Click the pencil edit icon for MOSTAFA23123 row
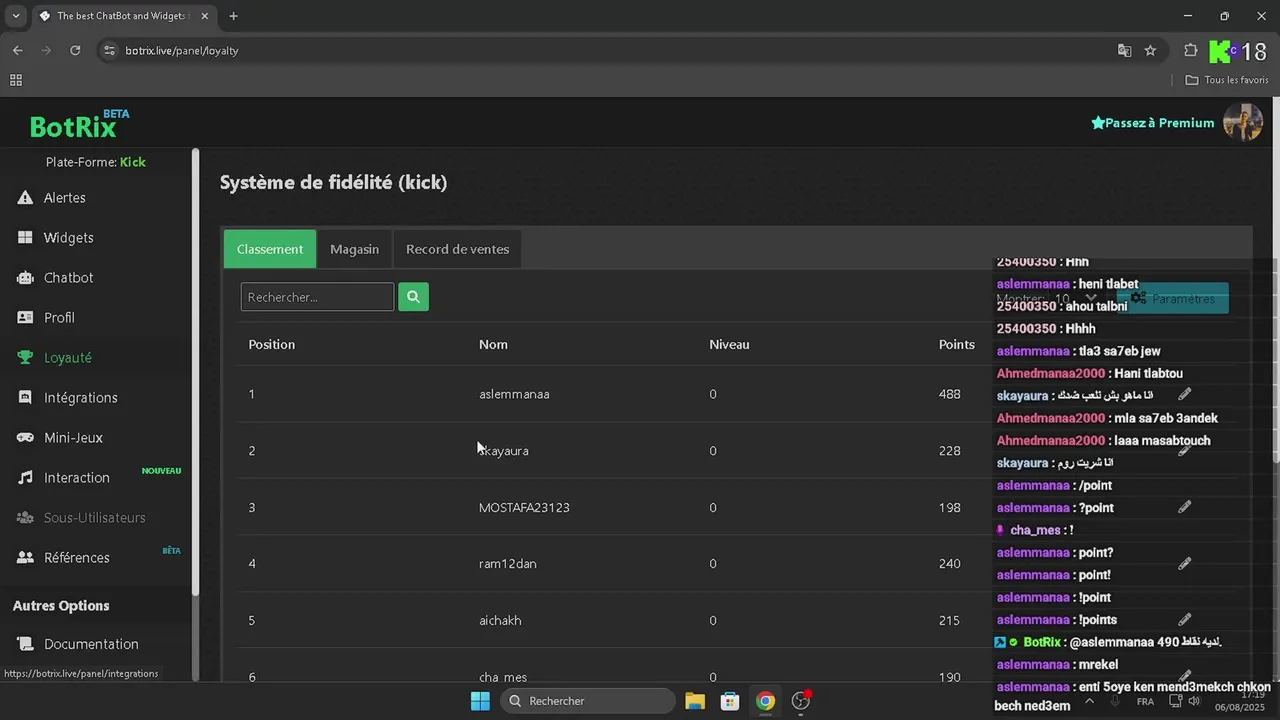Image resolution: width=1280 pixels, height=720 pixels. pos(1184,507)
